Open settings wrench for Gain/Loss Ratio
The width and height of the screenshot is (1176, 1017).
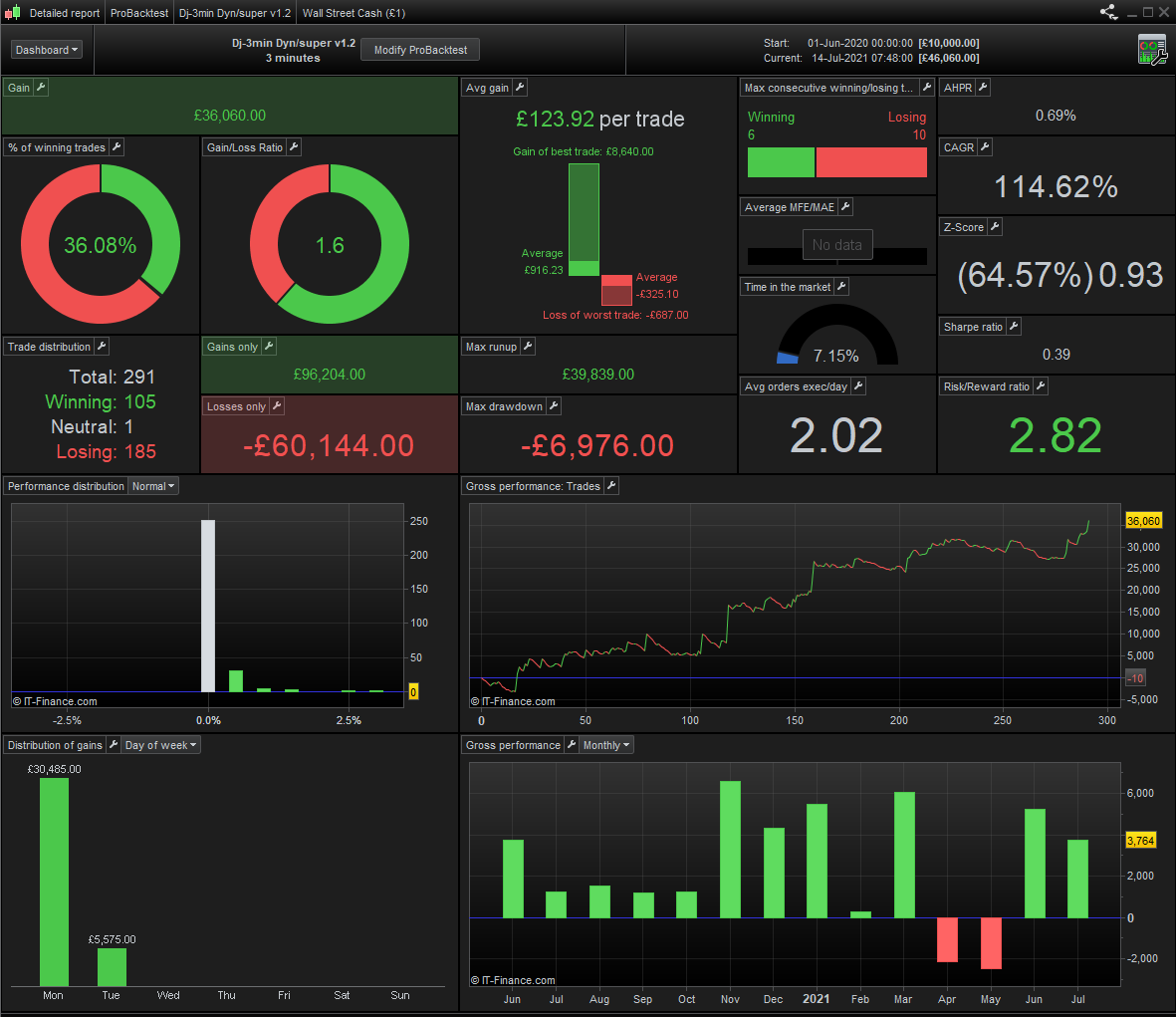pyautogui.click(x=294, y=147)
